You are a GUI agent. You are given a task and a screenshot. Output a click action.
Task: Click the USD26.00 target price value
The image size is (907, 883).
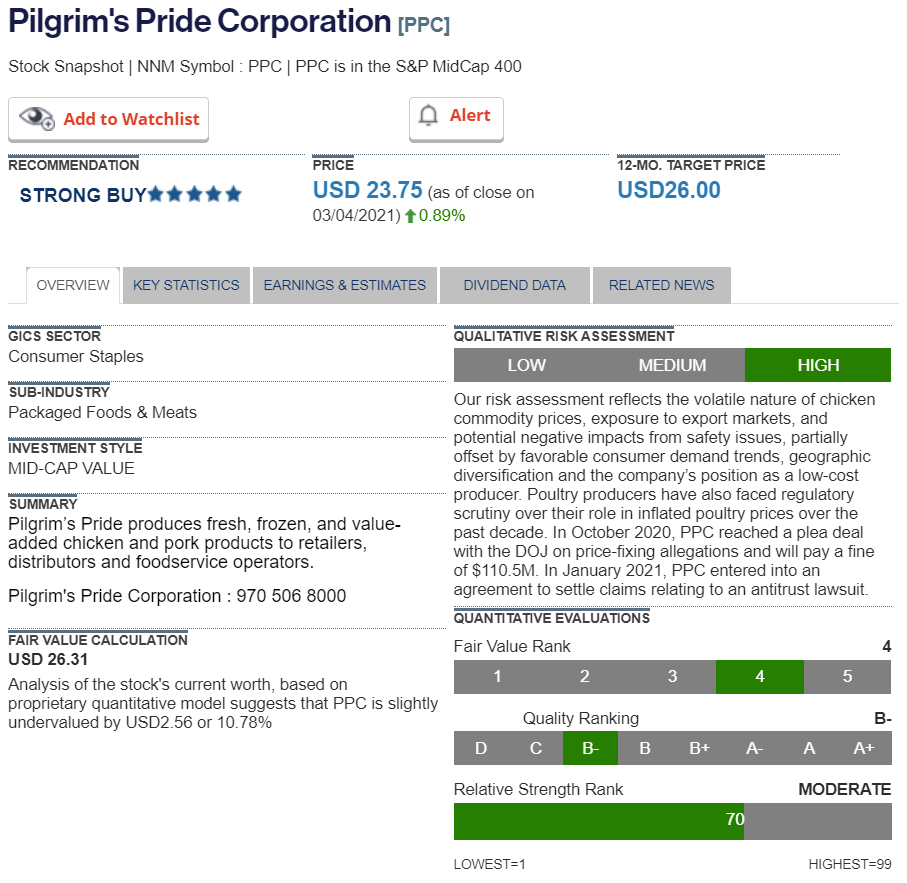[x=669, y=190]
